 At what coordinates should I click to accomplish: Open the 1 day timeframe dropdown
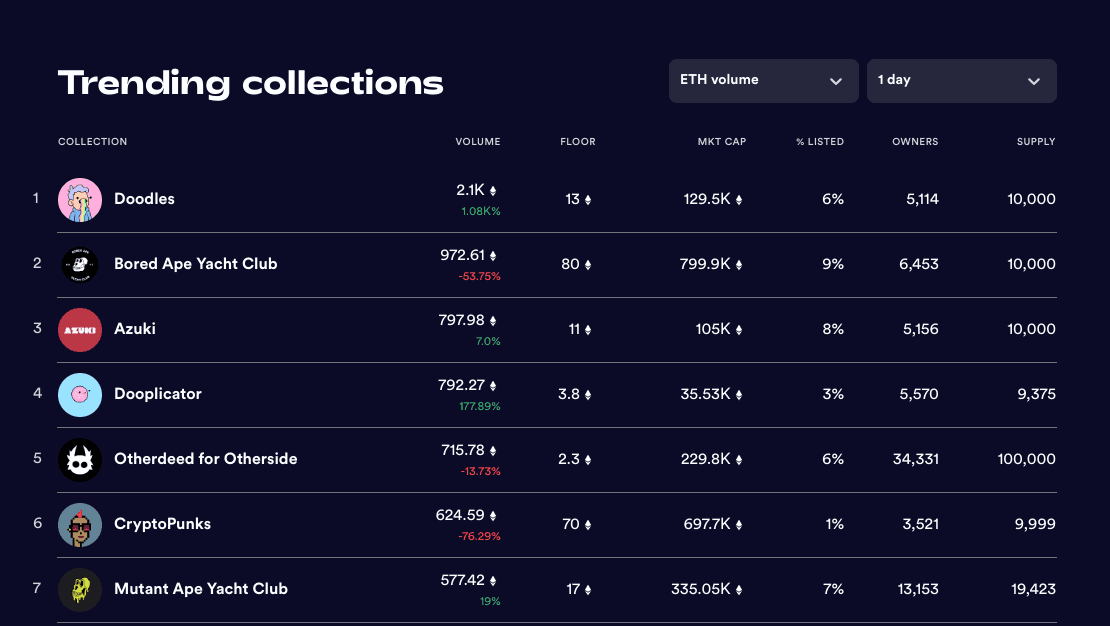[x=960, y=81]
